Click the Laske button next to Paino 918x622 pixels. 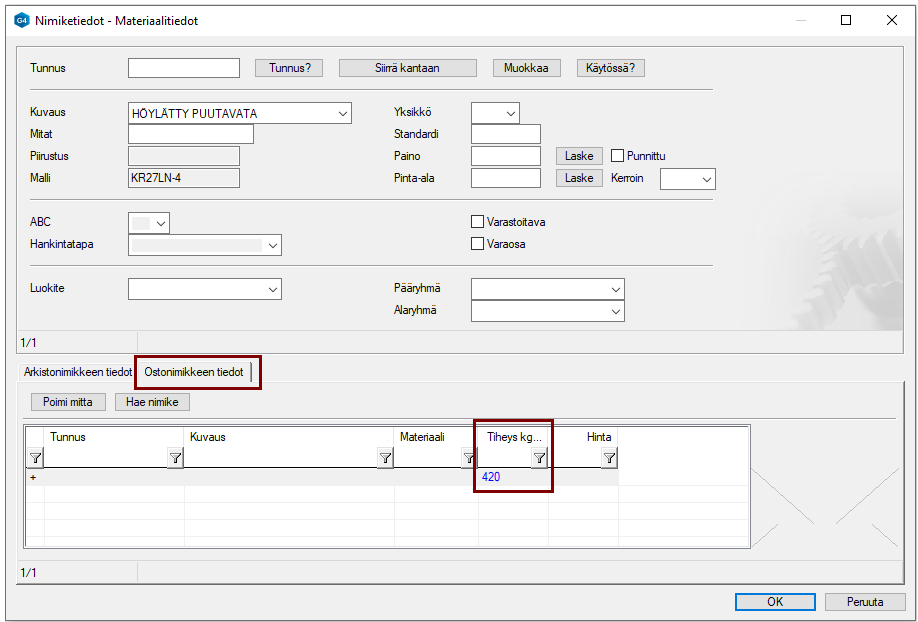point(579,156)
